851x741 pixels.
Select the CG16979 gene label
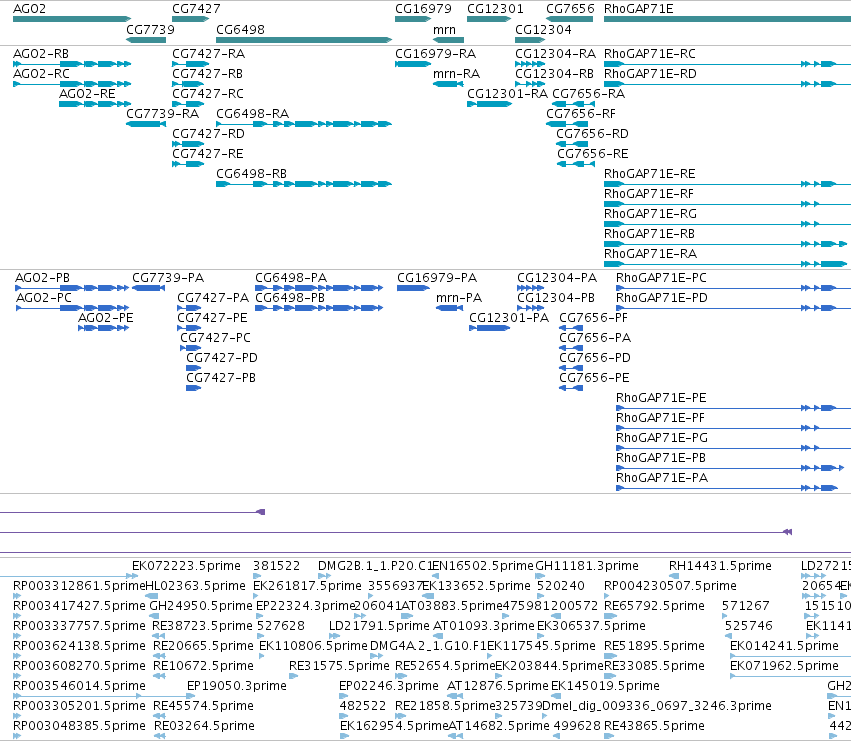click(423, 9)
